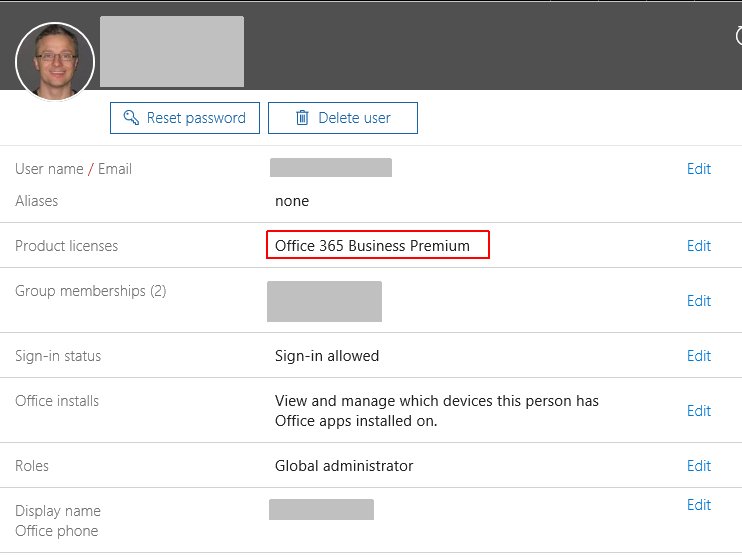Click the Group memberships (2) label
Viewport: 742px width, 559px height.
90,291
